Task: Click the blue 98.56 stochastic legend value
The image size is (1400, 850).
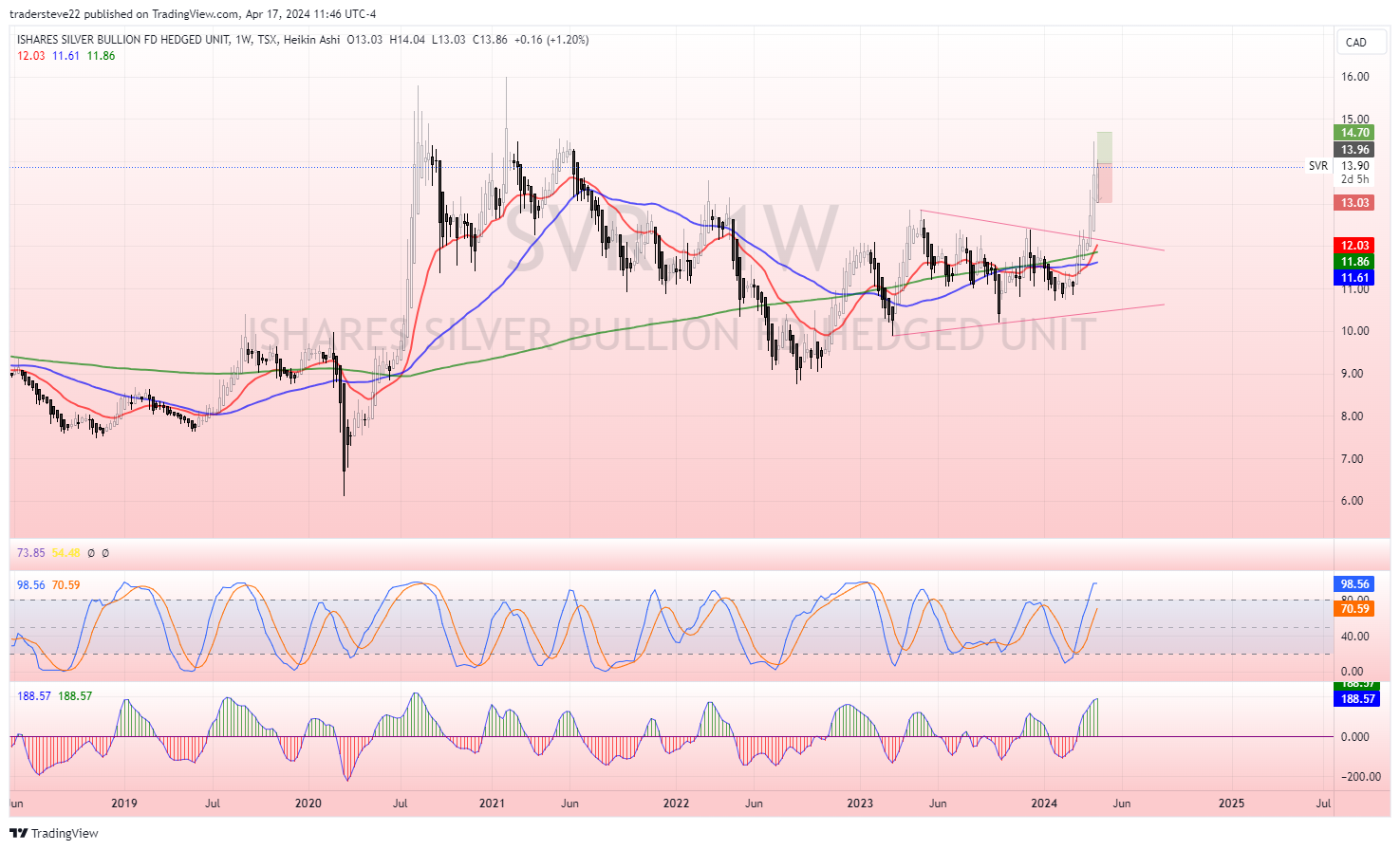Action: [x=30, y=585]
